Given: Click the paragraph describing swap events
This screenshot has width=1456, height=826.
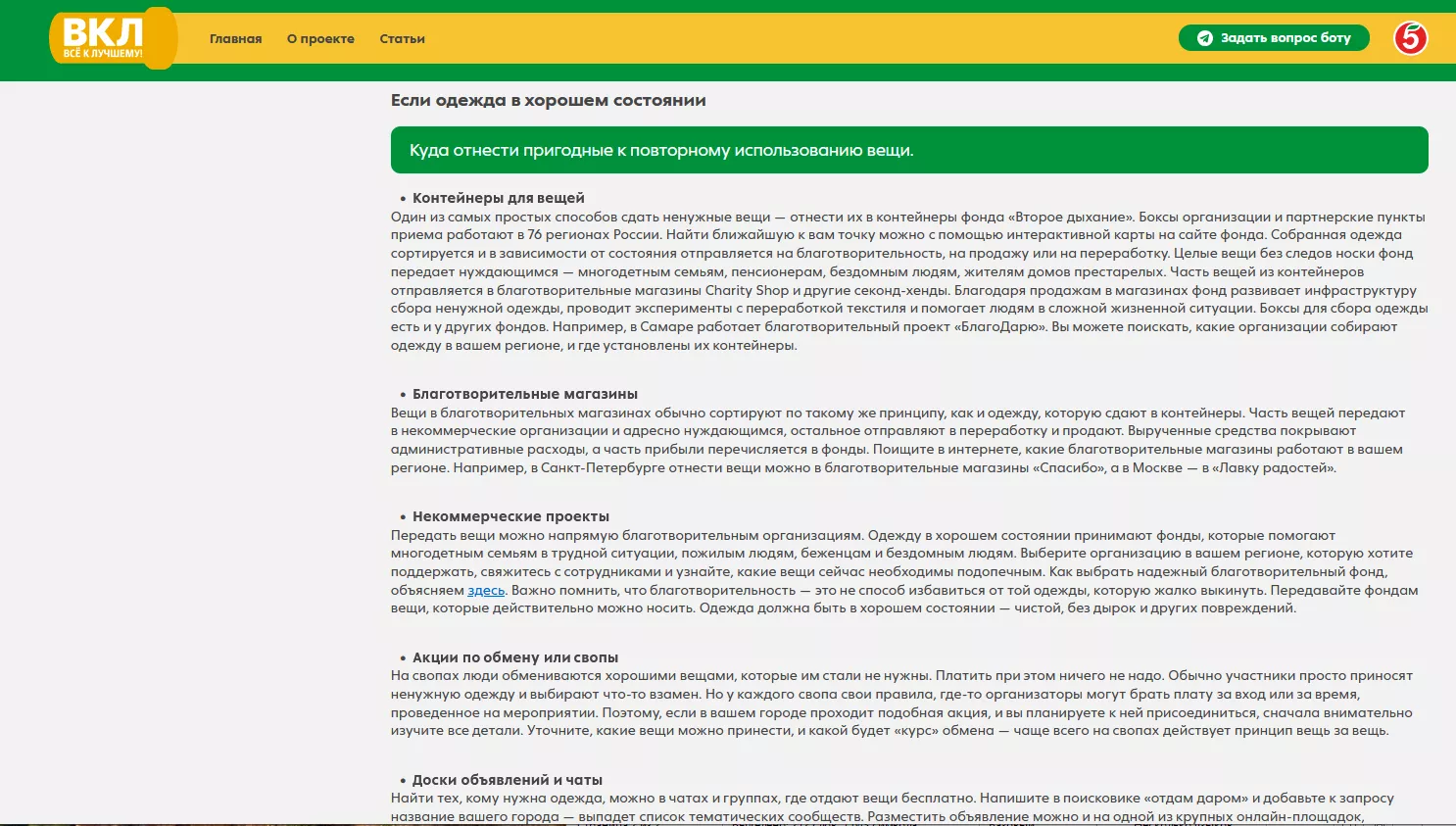Looking at the screenshot, I should tap(901, 704).
